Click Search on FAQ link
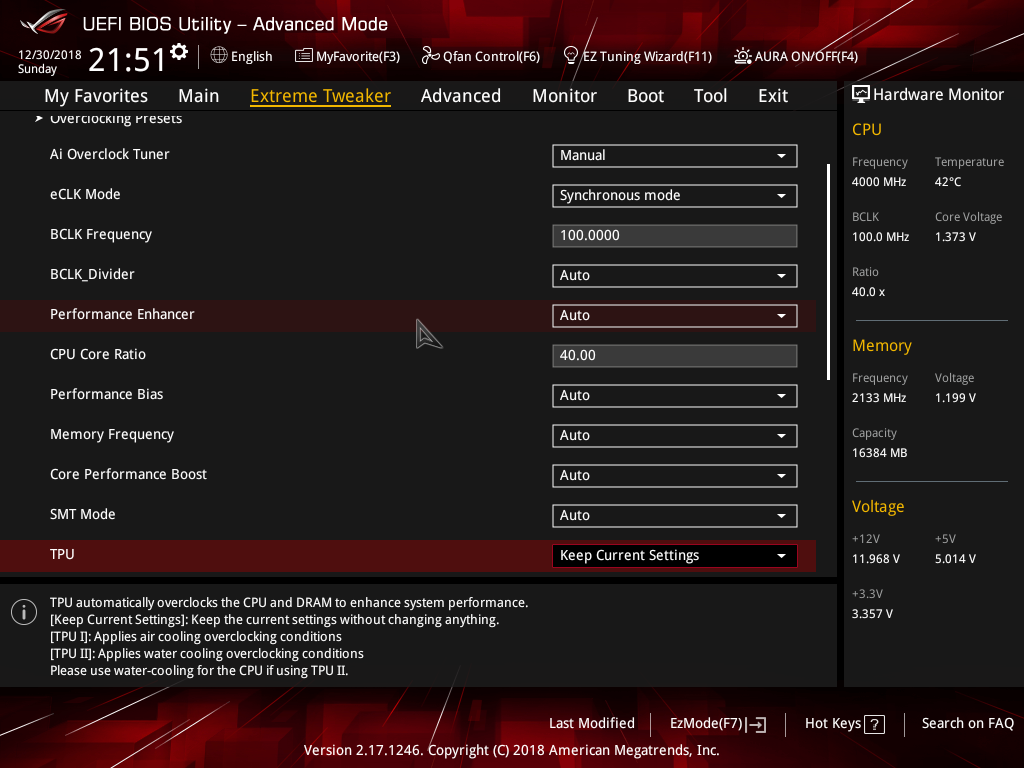 tap(967, 724)
